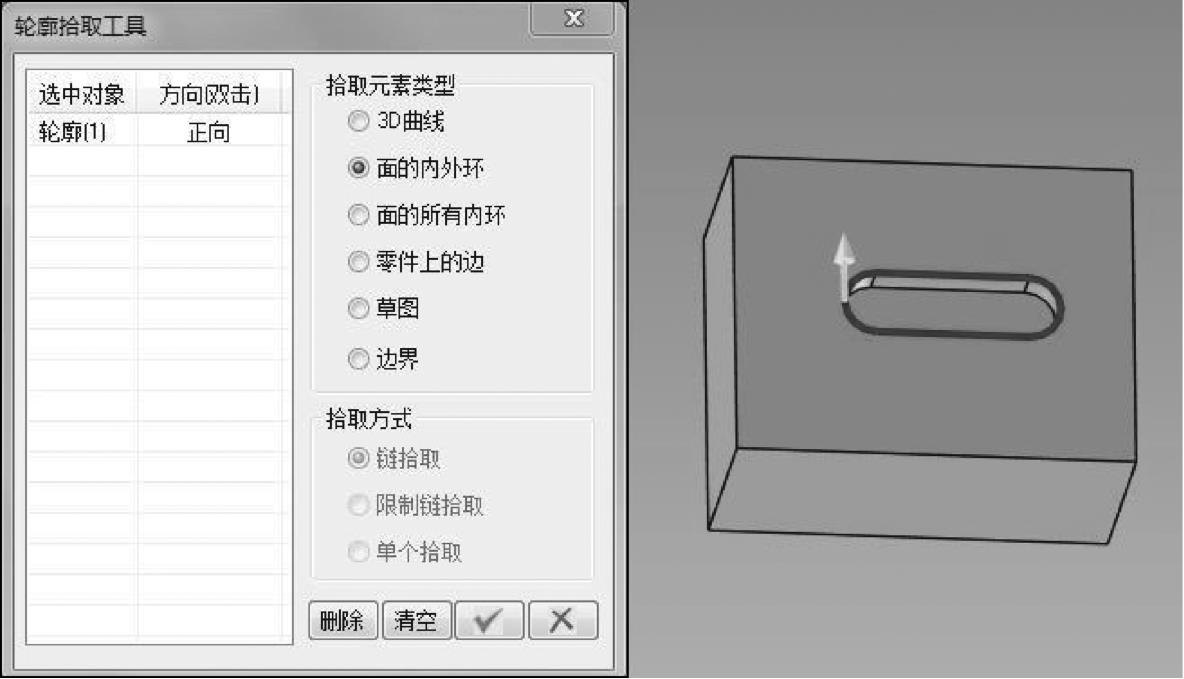Confirm with the checkmark button
The width and height of the screenshot is (1184, 679).
489,621
